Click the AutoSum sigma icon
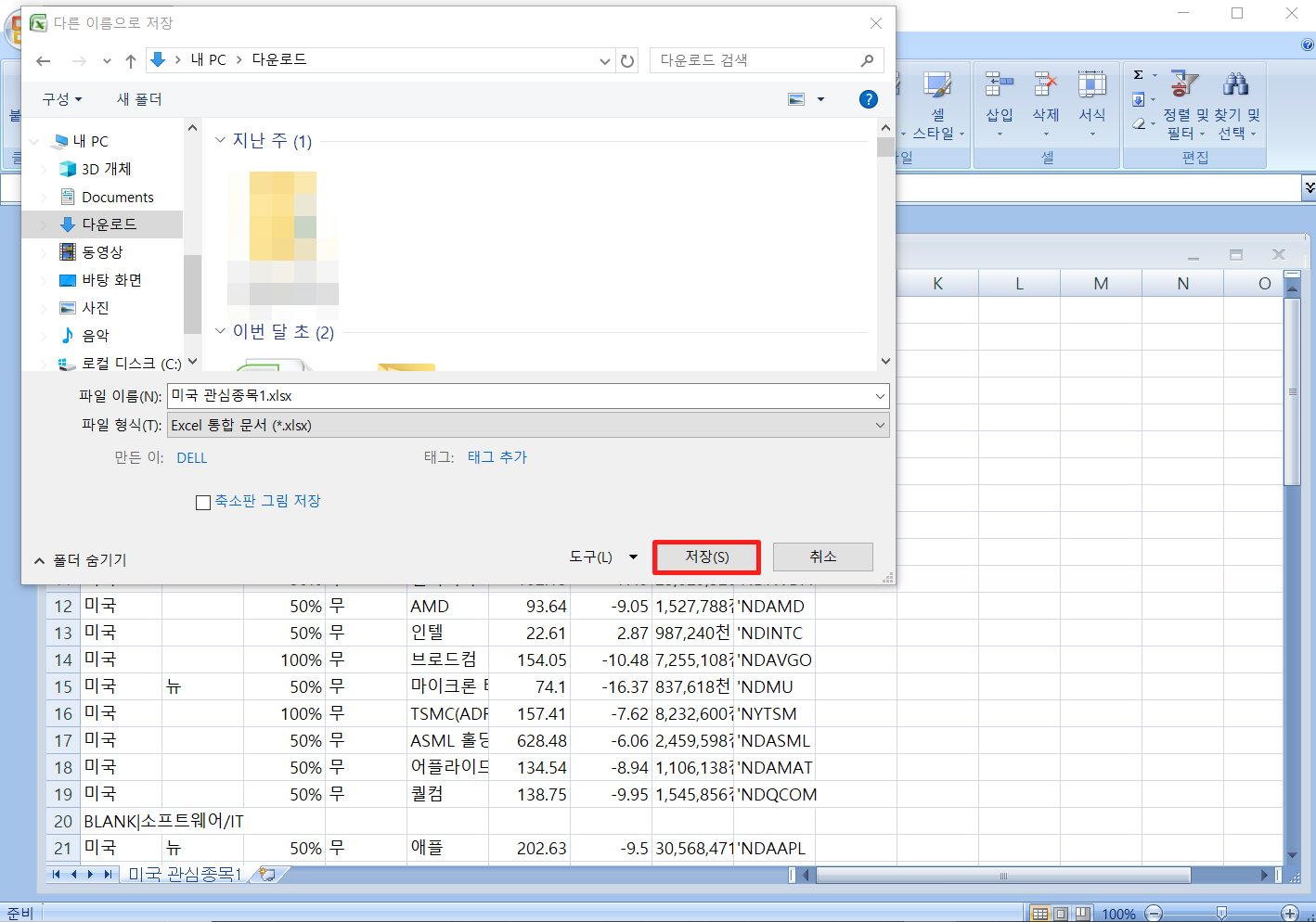 [x=1139, y=75]
